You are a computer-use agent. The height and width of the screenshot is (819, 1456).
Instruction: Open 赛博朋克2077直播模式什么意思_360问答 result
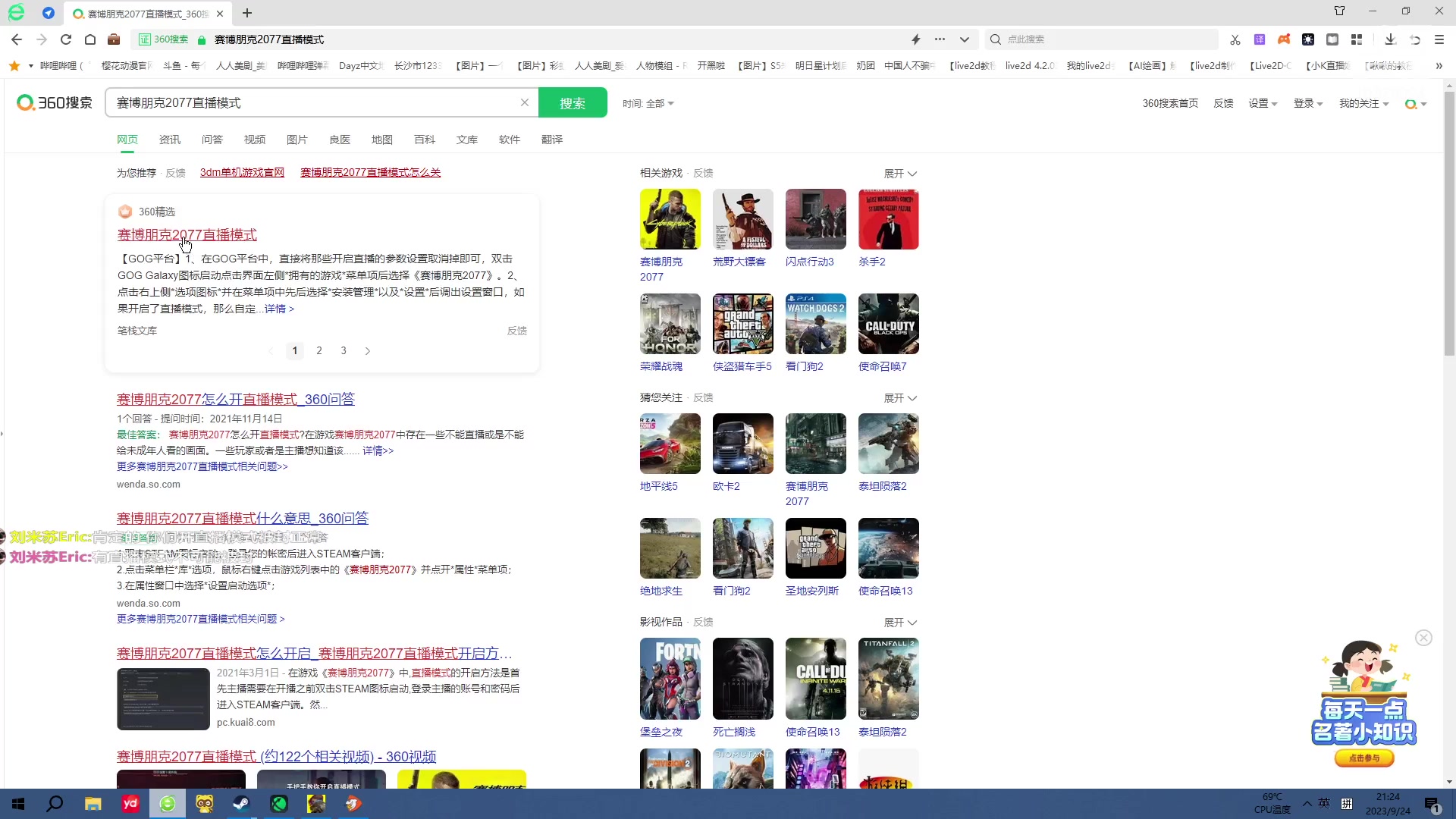pyautogui.click(x=243, y=518)
